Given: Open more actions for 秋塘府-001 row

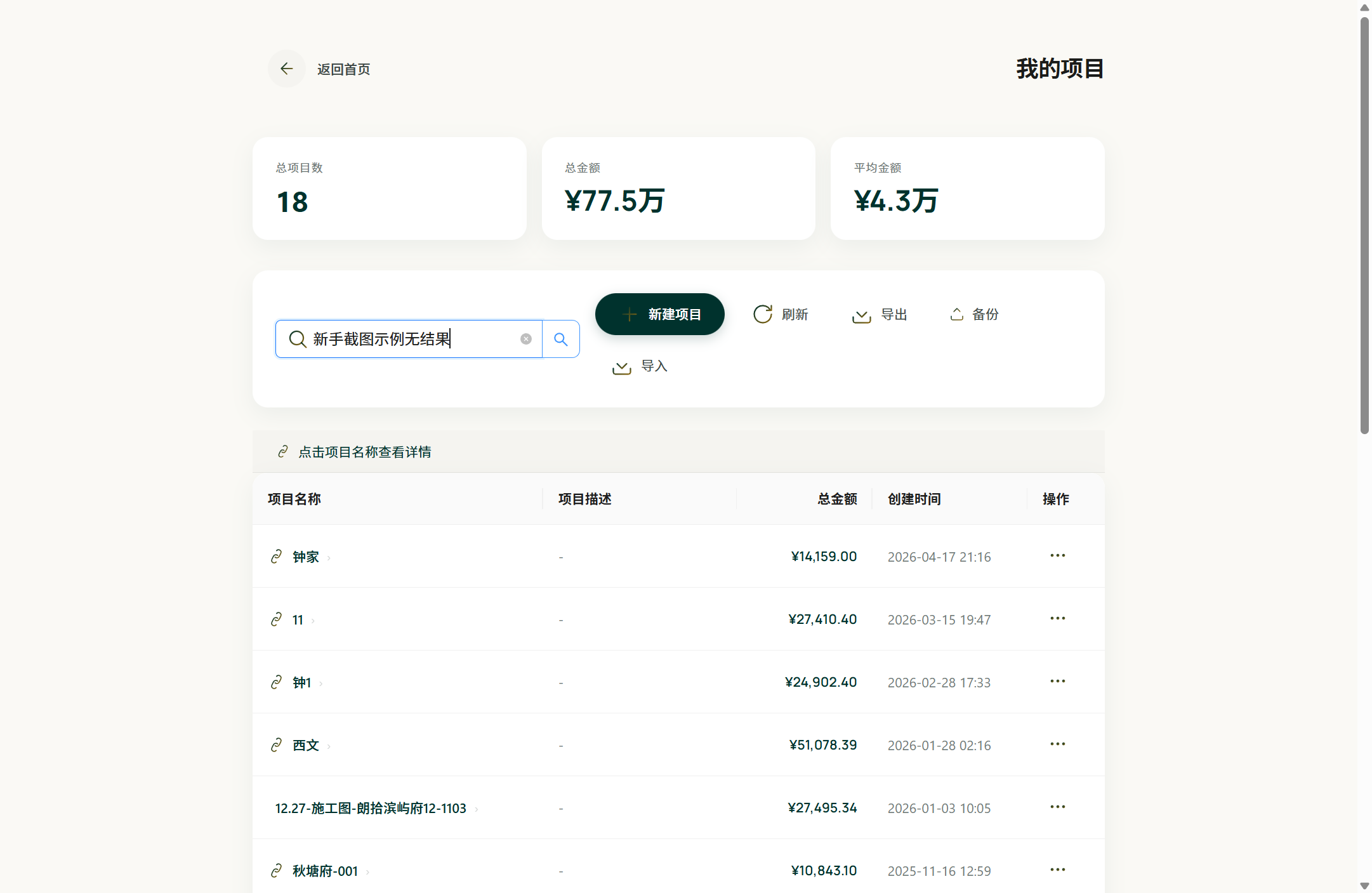Looking at the screenshot, I should pyautogui.click(x=1057, y=870).
